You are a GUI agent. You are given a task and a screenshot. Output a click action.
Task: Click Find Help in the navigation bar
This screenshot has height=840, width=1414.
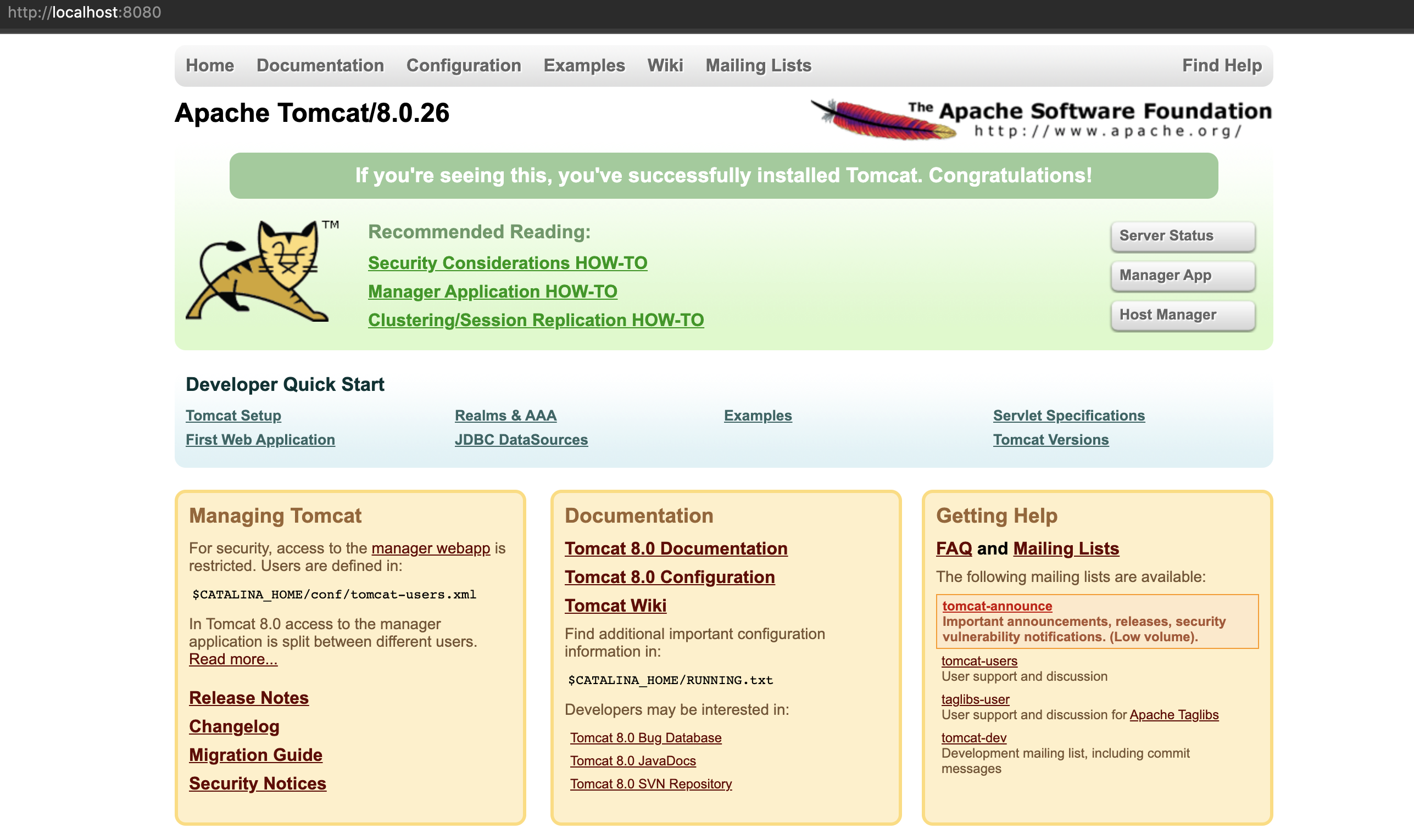point(1222,66)
